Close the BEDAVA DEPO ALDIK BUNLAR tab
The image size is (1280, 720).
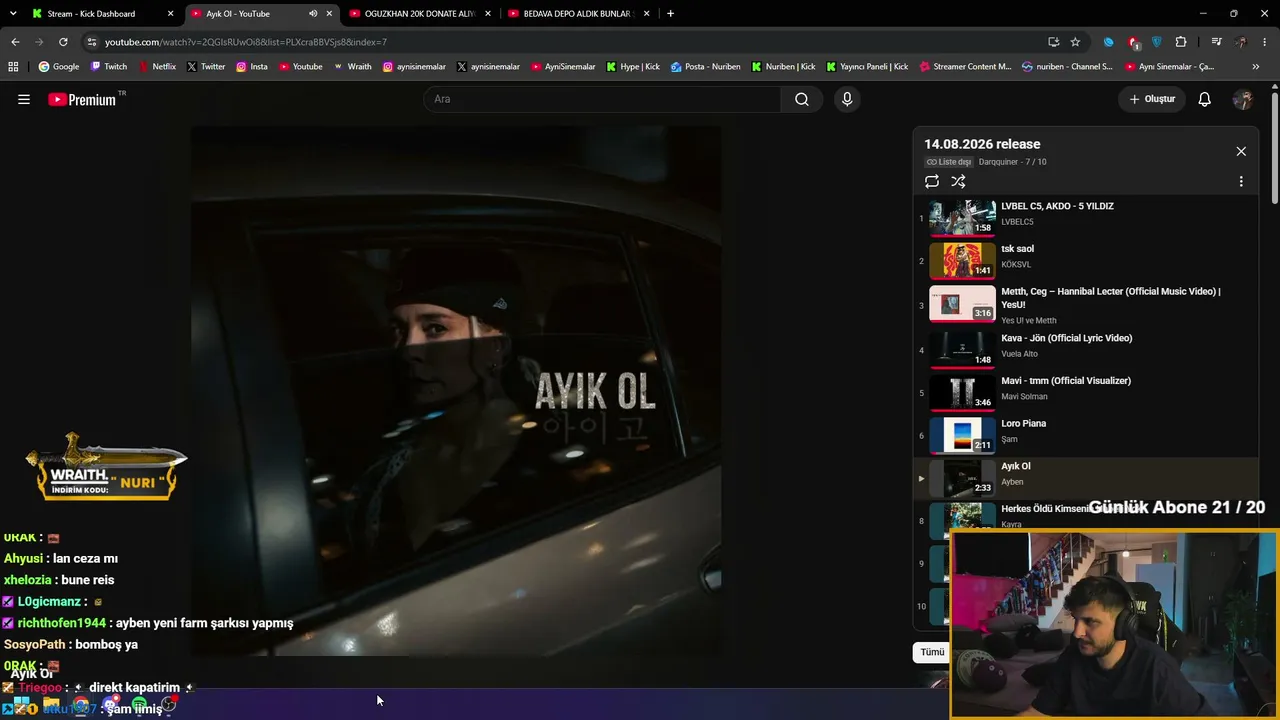click(x=646, y=14)
